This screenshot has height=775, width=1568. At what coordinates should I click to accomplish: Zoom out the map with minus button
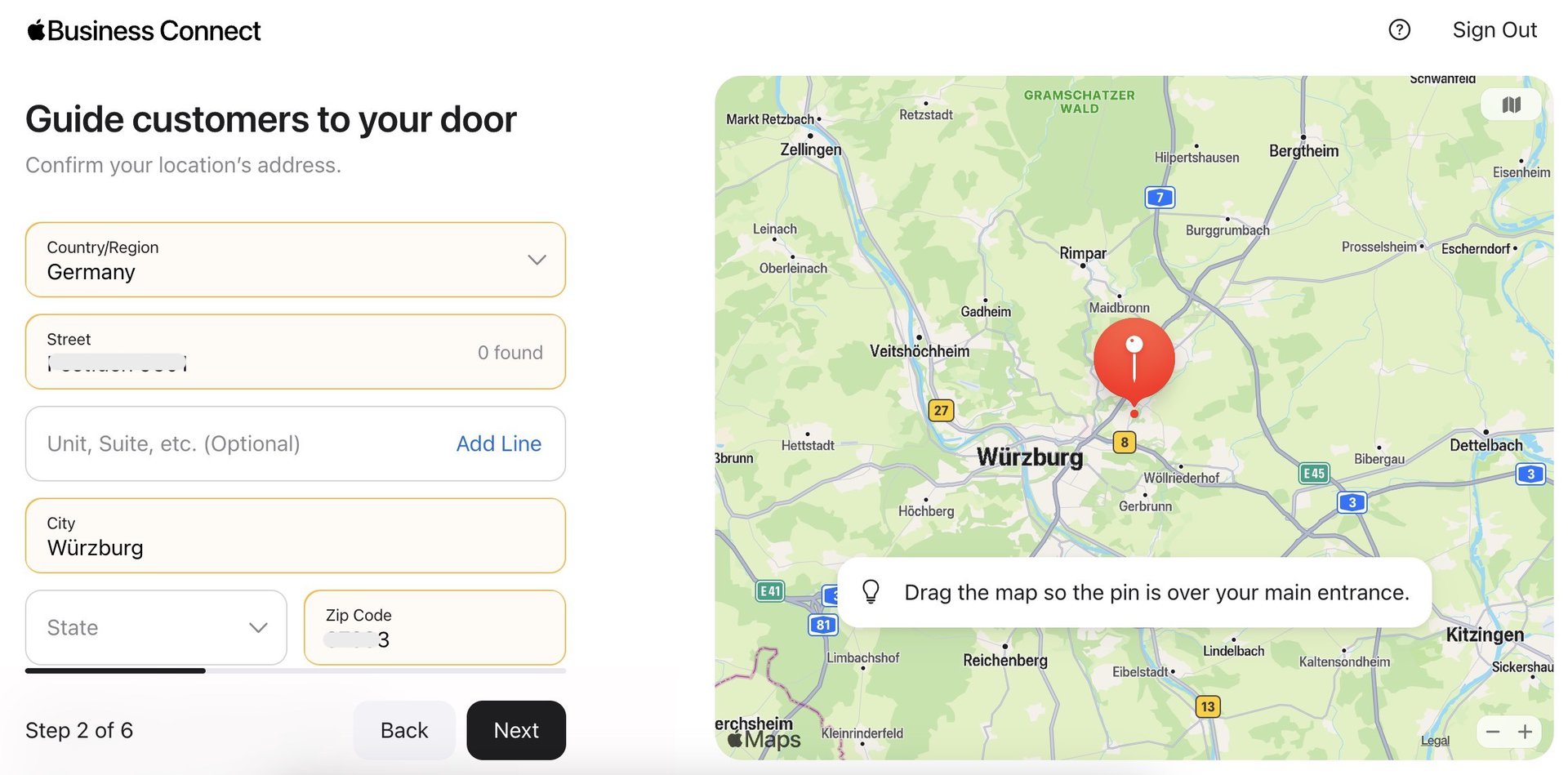[1493, 732]
